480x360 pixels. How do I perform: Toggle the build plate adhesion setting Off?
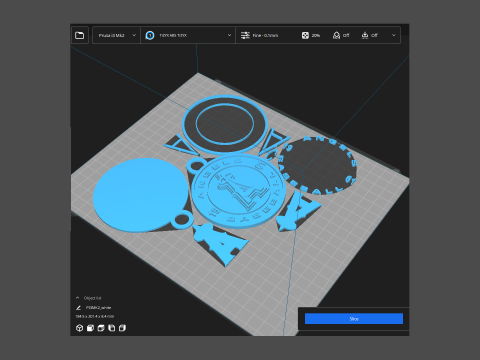coord(370,35)
